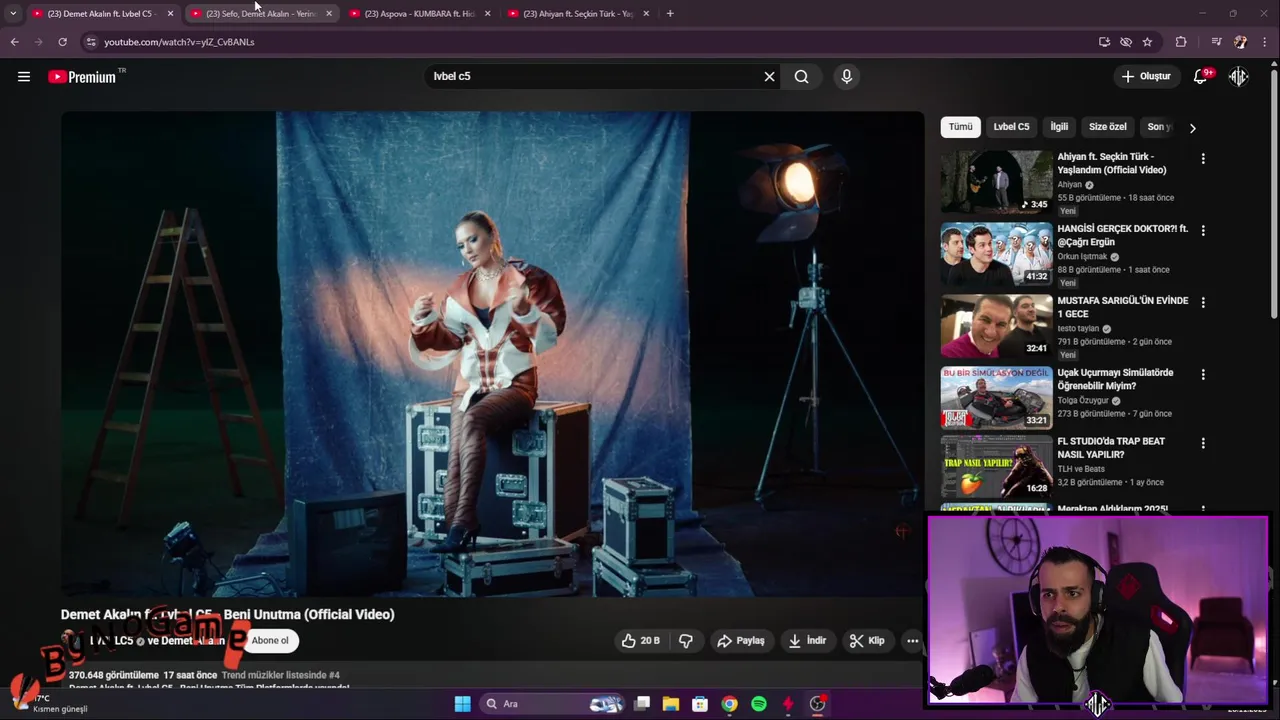Open File Explorer from the taskbar
The image size is (1280, 720).
click(671, 704)
